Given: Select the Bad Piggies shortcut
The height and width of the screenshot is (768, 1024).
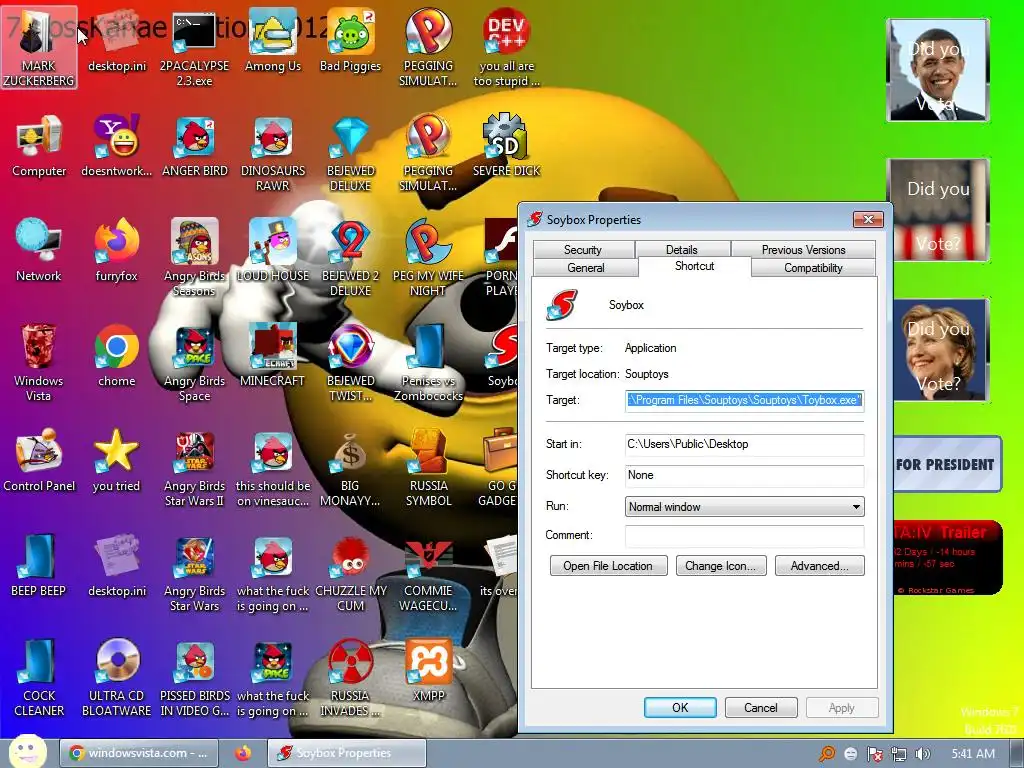Looking at the screenshot, I should (350, 40).
